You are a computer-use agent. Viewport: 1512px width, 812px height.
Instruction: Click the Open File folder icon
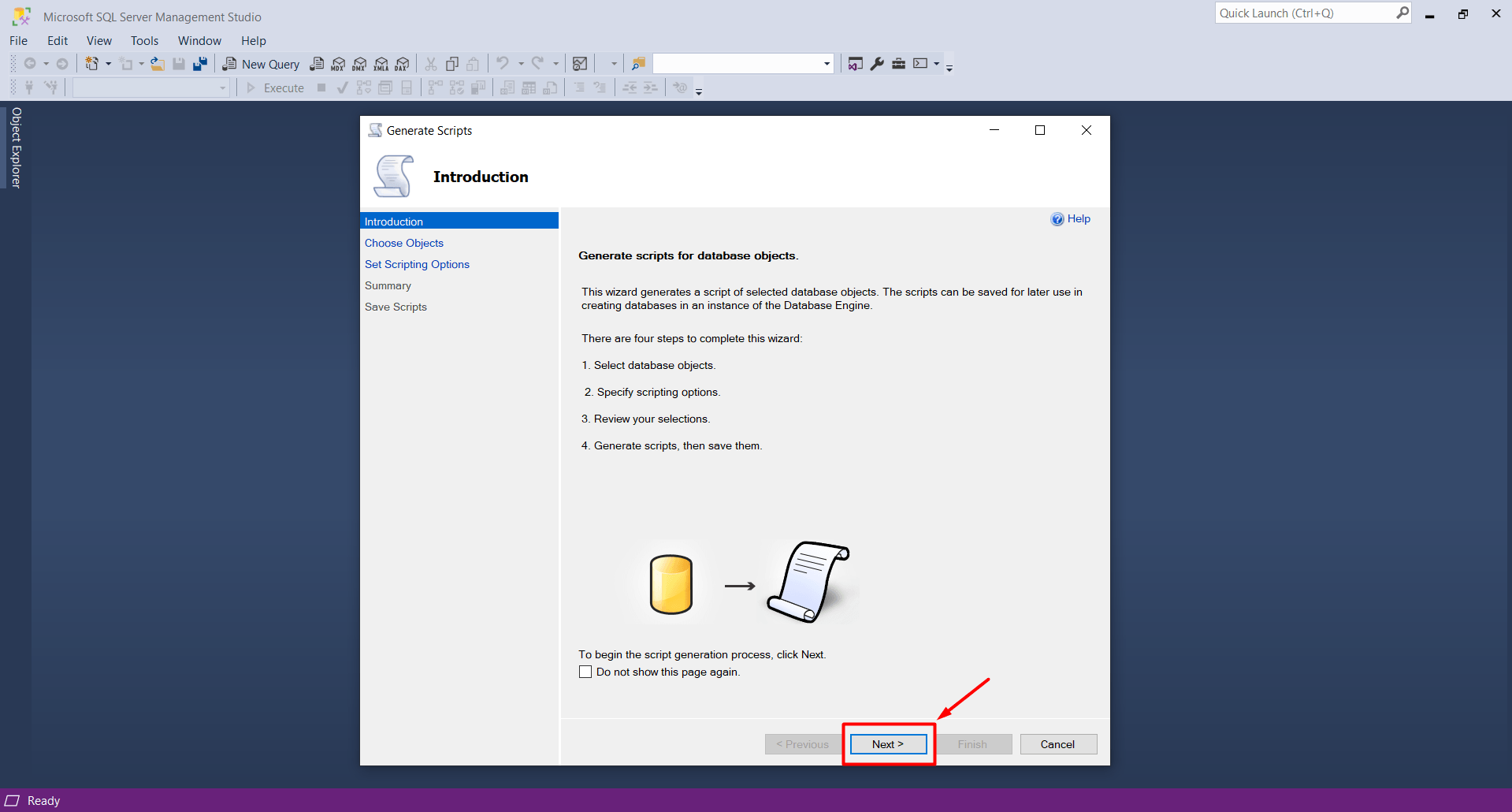158,64
